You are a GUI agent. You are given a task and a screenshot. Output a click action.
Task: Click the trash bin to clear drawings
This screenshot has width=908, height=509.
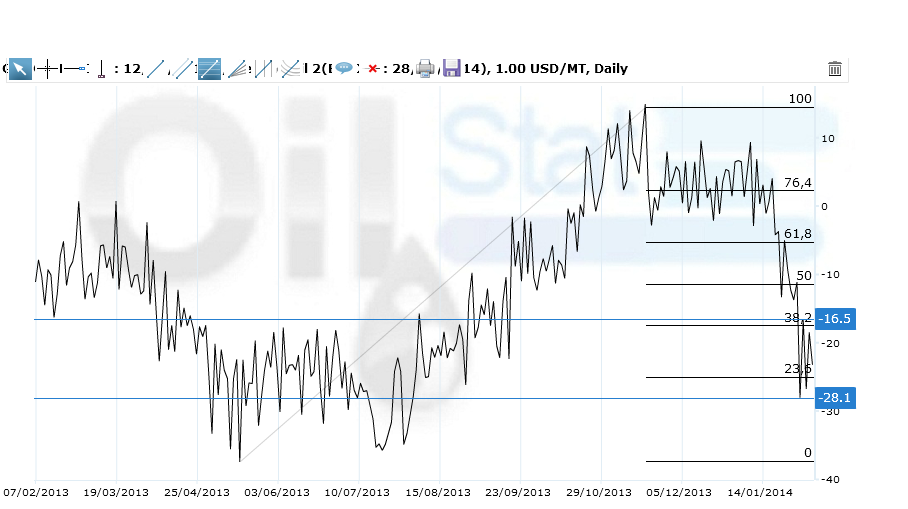tap(835, 69)
